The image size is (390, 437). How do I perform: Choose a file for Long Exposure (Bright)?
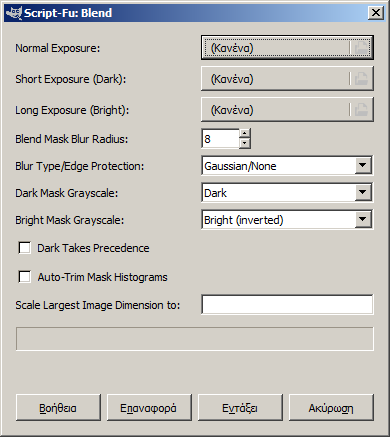tap(287, 110)
